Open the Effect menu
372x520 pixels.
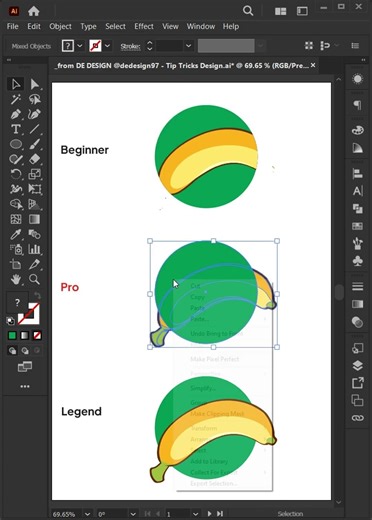pos(144,26)
